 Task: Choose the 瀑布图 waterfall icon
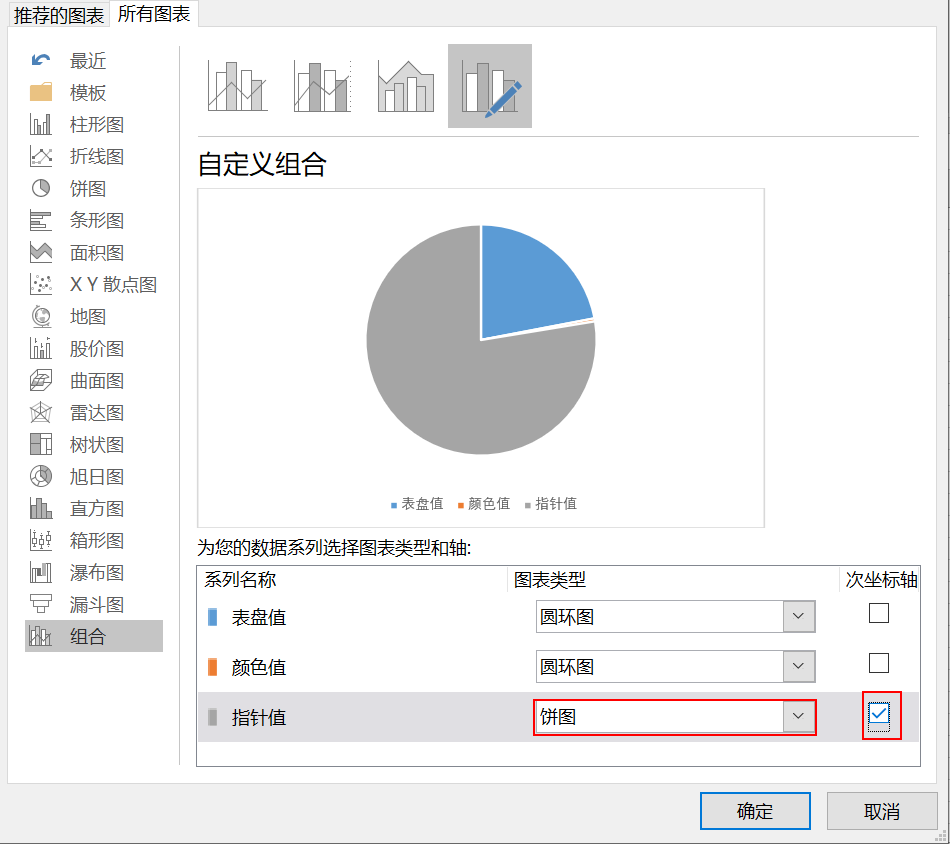pos(41,573)
